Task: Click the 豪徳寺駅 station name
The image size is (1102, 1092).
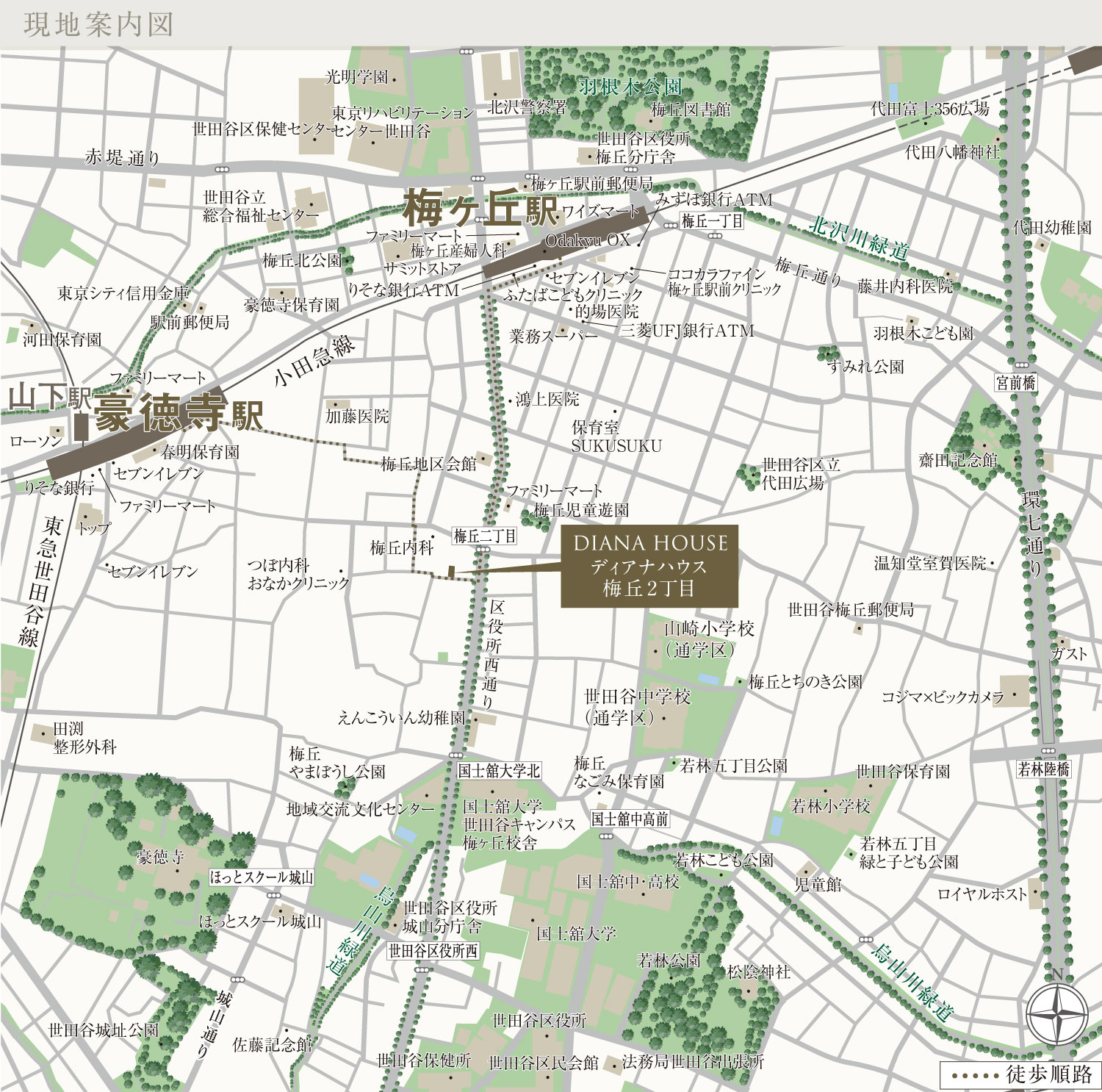Action: pos(179,414)
